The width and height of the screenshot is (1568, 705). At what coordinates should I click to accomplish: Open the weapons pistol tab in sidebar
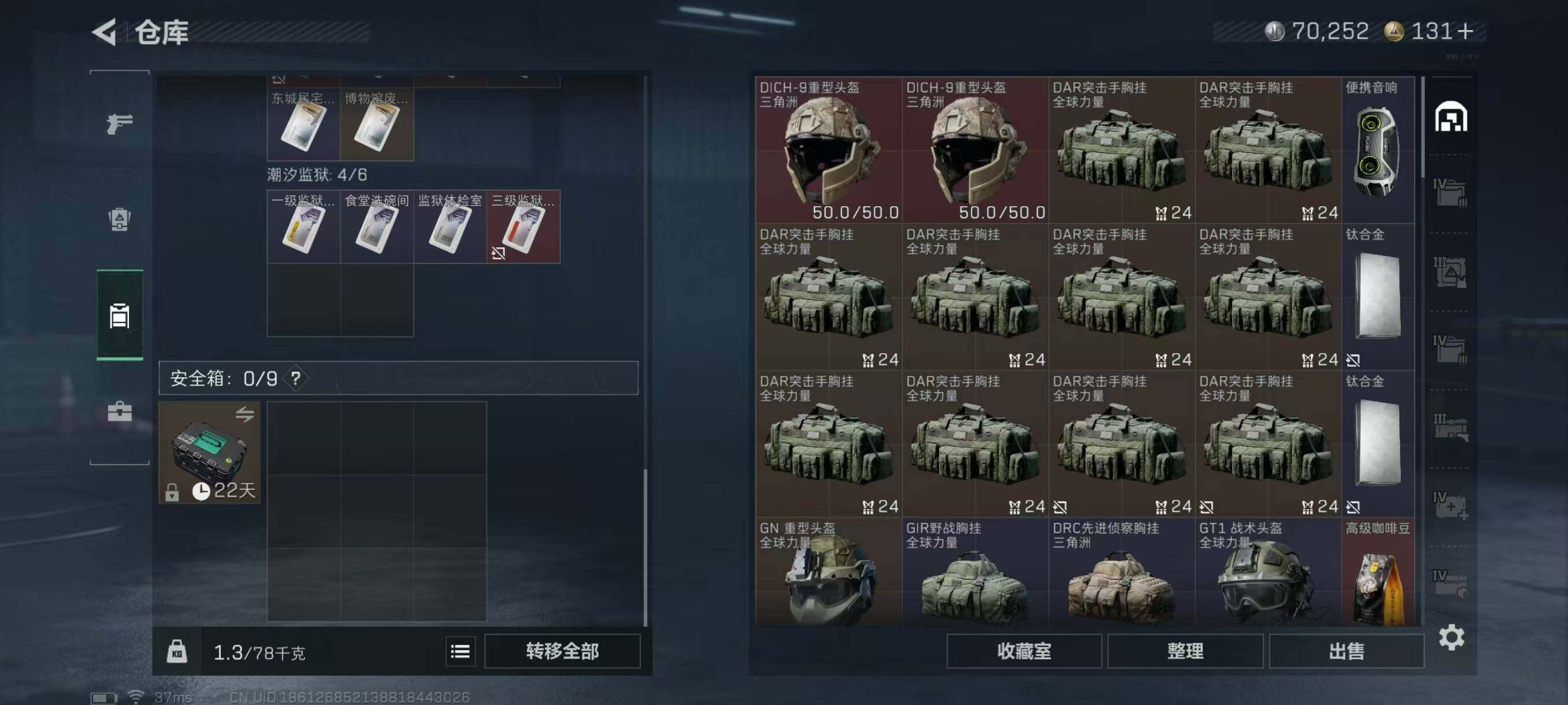tap(119, 124)
